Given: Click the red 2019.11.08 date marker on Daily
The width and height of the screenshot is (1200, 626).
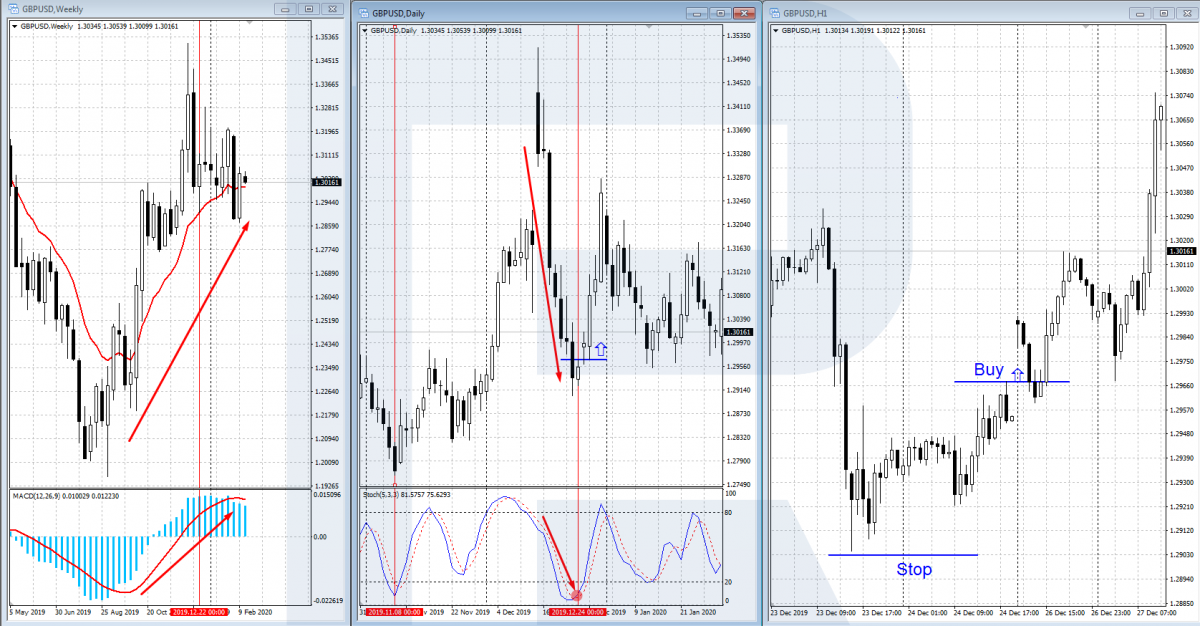Looking at the screenshot, I should (394, 612).
